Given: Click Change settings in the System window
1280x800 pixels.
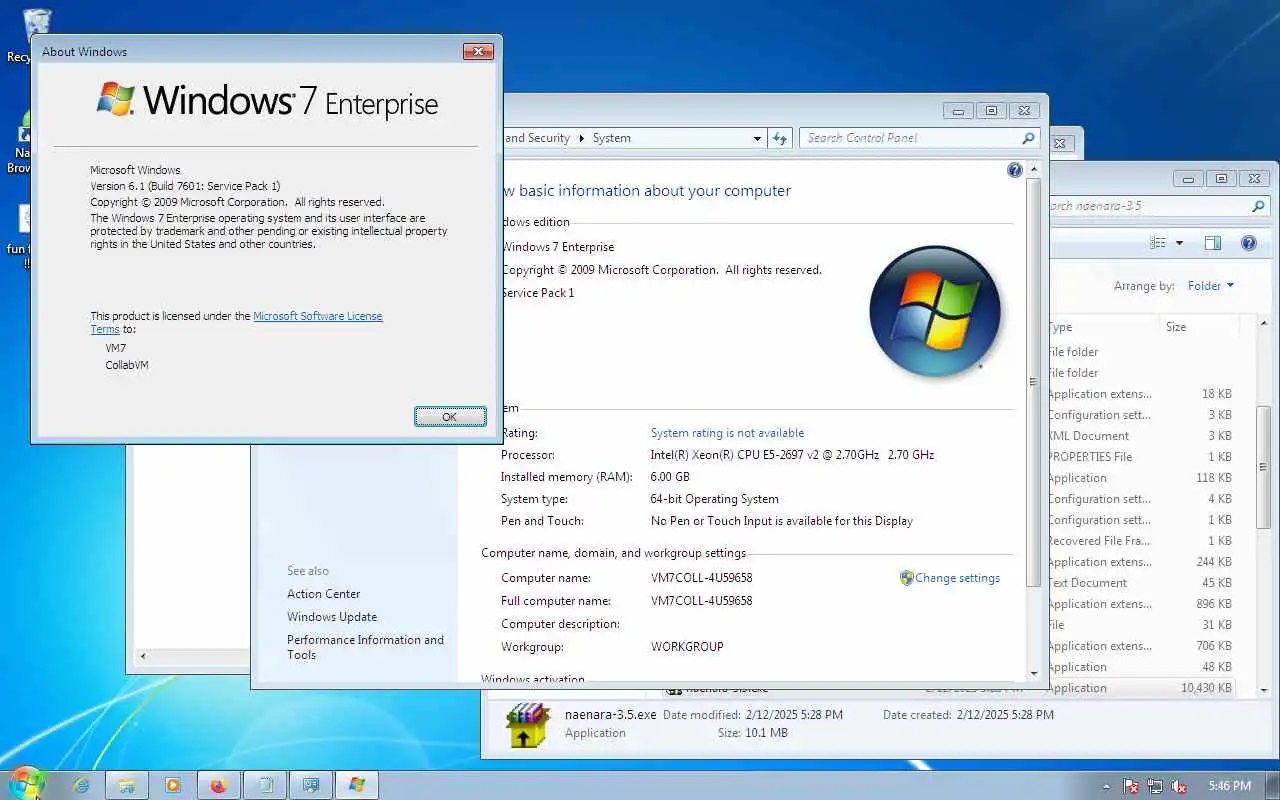Looking at the screenshot, I should (x=957, y=578).
